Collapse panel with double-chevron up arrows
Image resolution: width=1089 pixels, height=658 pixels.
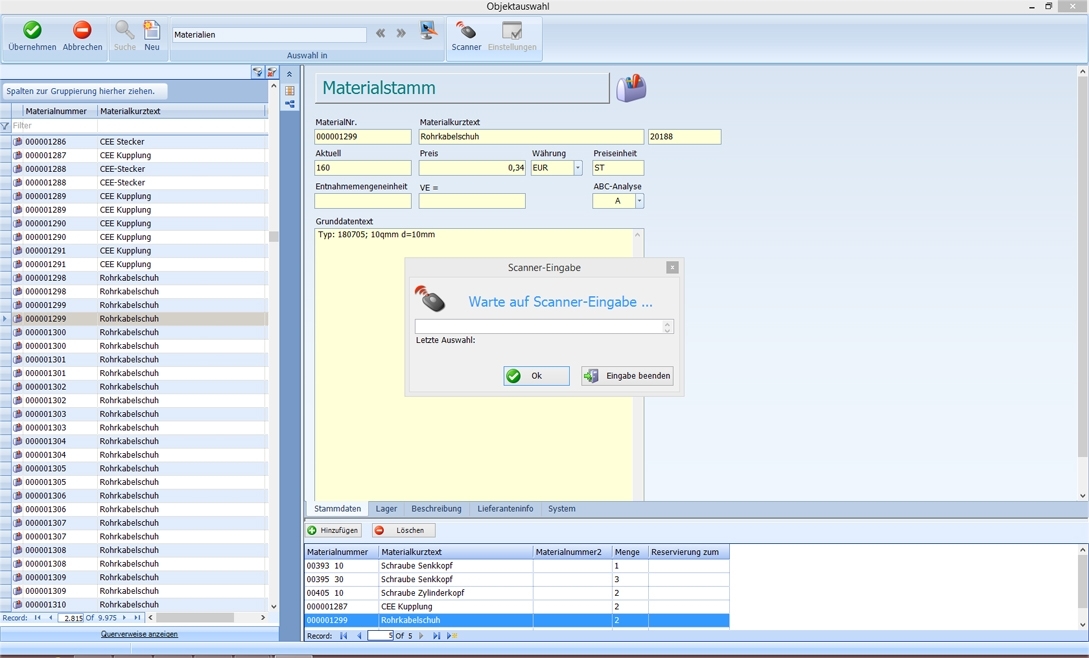pyautogui.click(x=290, y=75)
